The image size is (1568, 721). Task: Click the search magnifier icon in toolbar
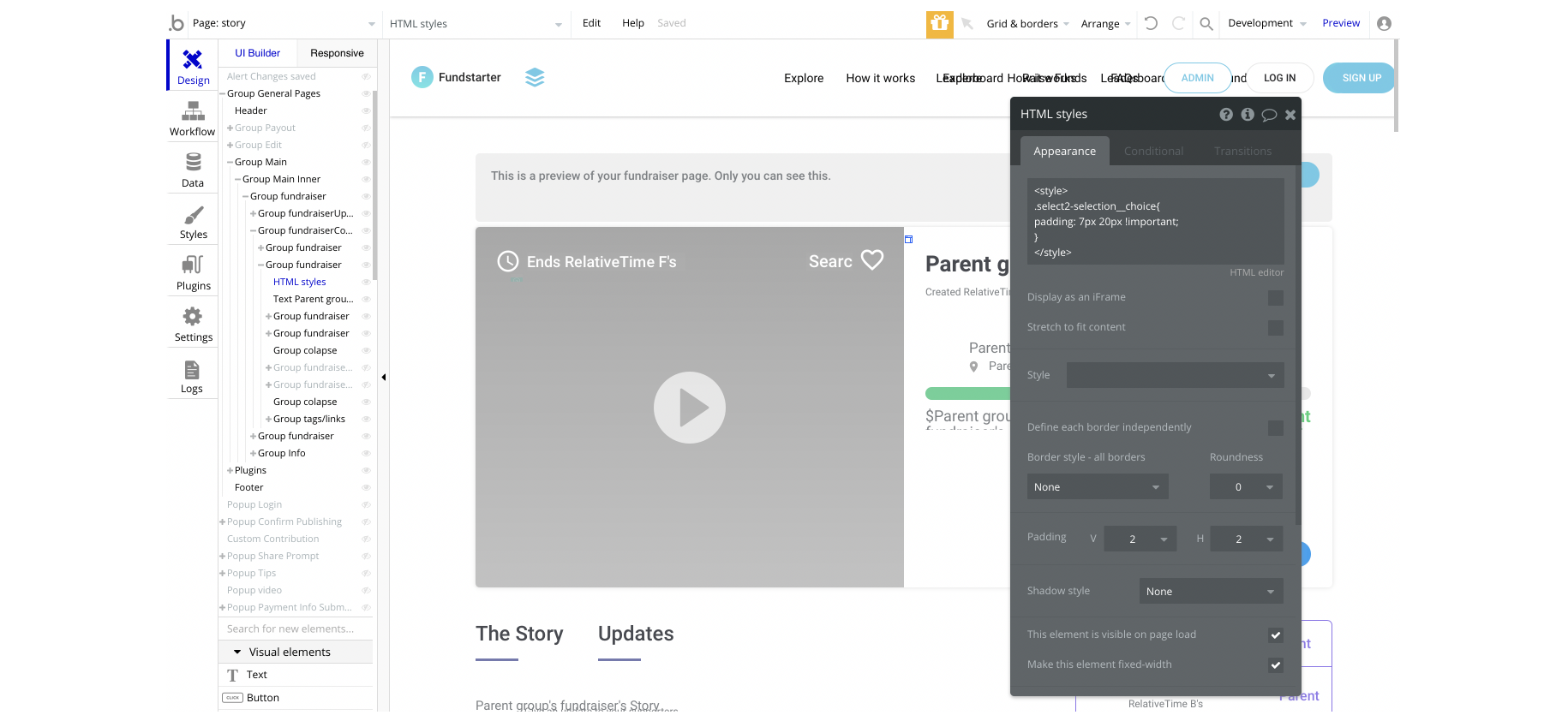pyautogui.click(x=1206, y=24)
